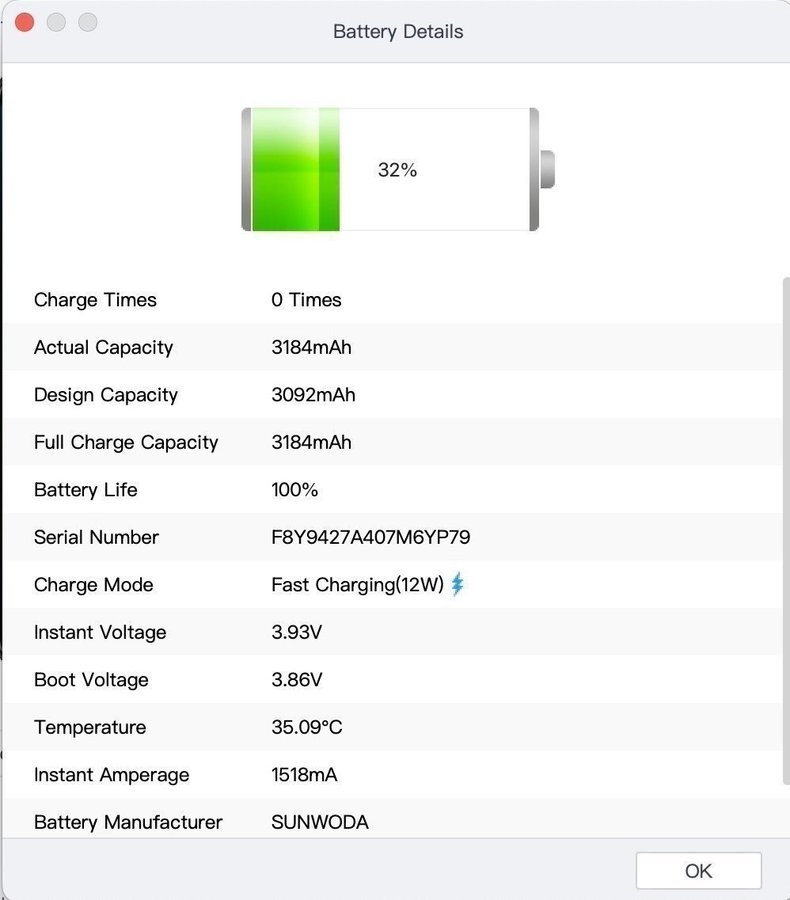
Task: Click the Full Charge Capacity row label
Action: tap(126, 442)
